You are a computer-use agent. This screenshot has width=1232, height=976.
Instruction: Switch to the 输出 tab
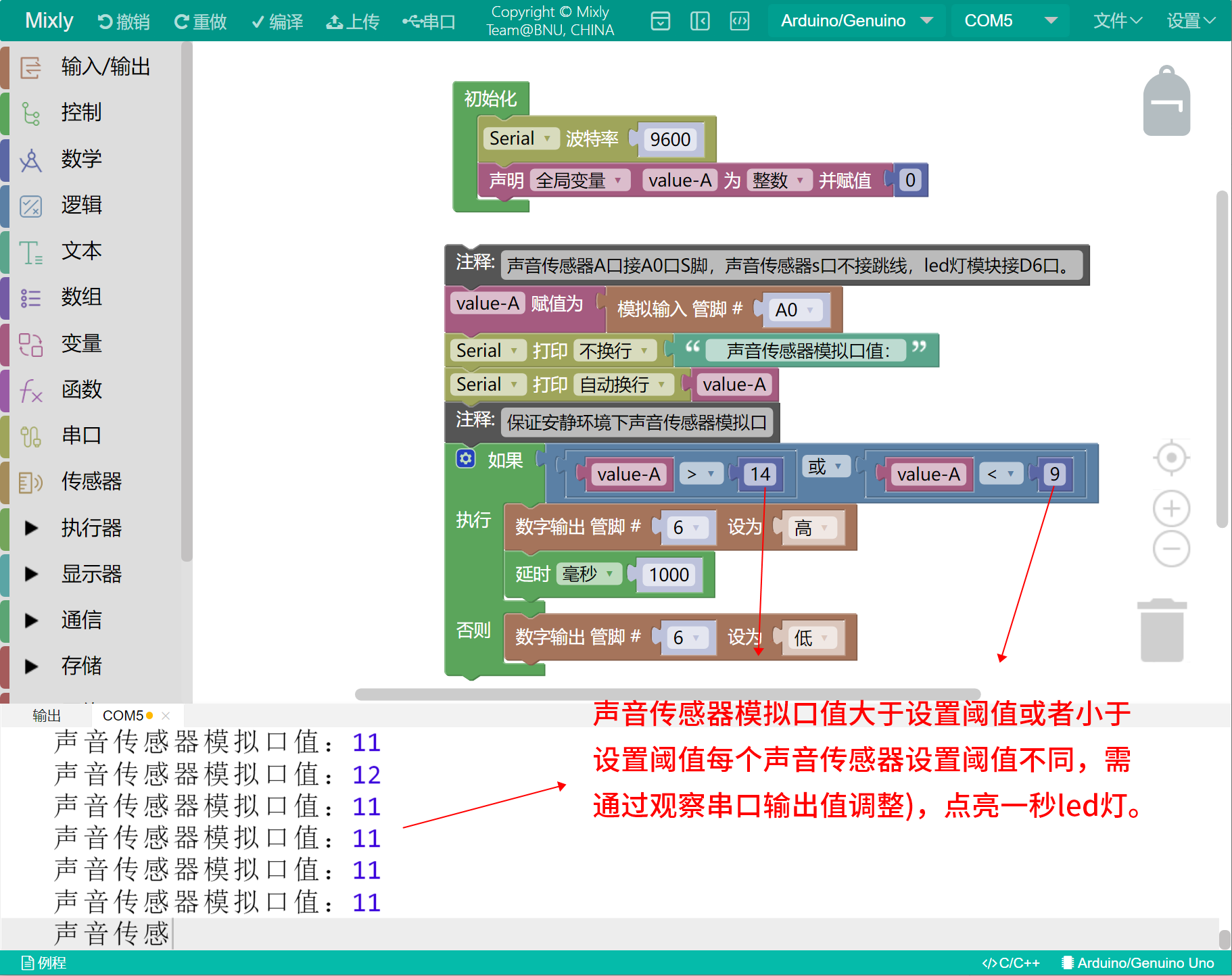47,715
